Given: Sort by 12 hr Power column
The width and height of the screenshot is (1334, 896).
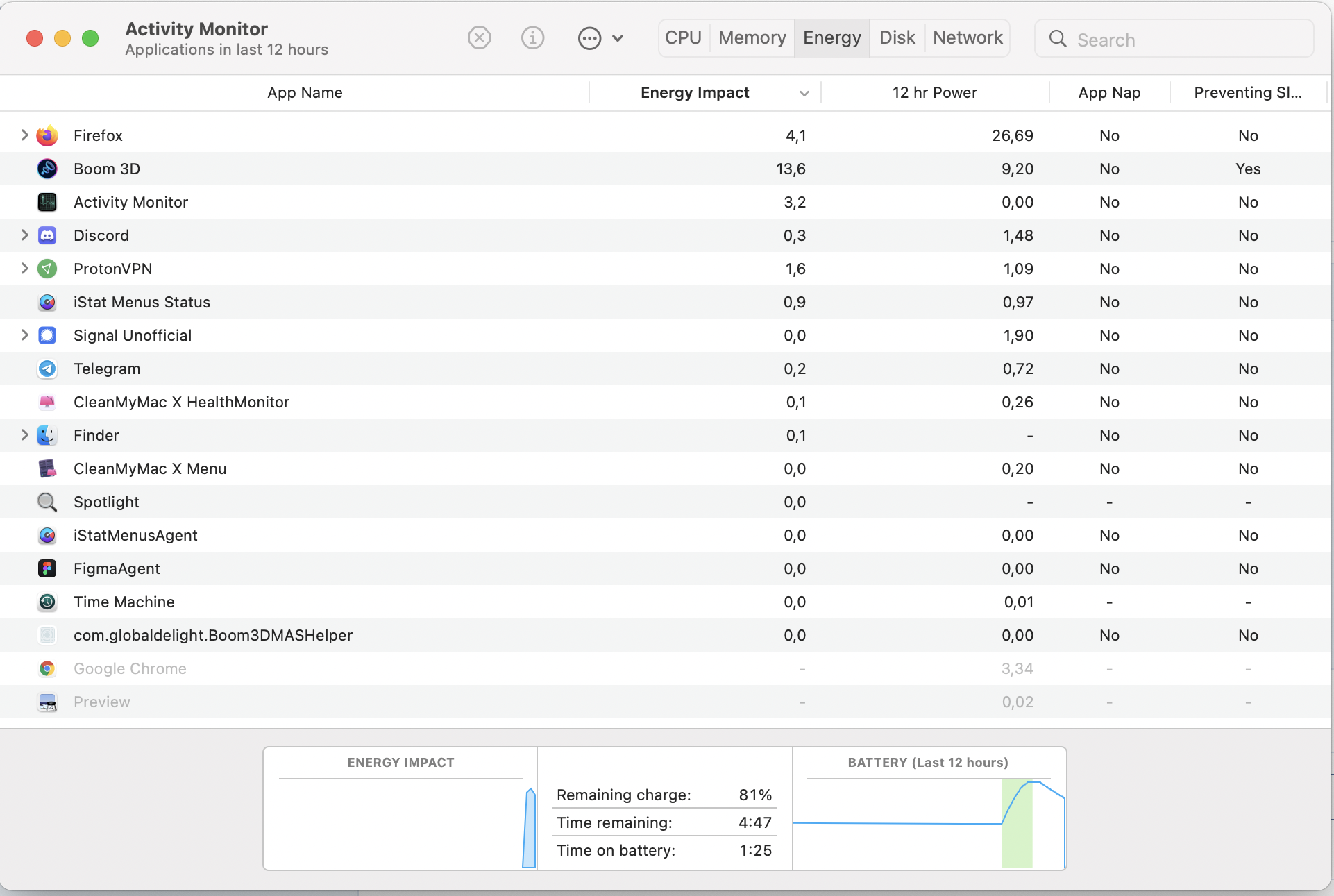Looking at the screenshot, I should 934,92.
